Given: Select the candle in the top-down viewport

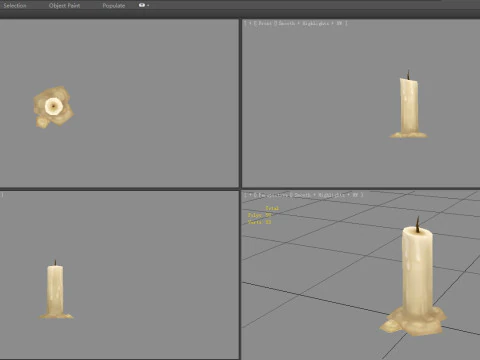Looking at the screenshot, I should pos(53,107).
